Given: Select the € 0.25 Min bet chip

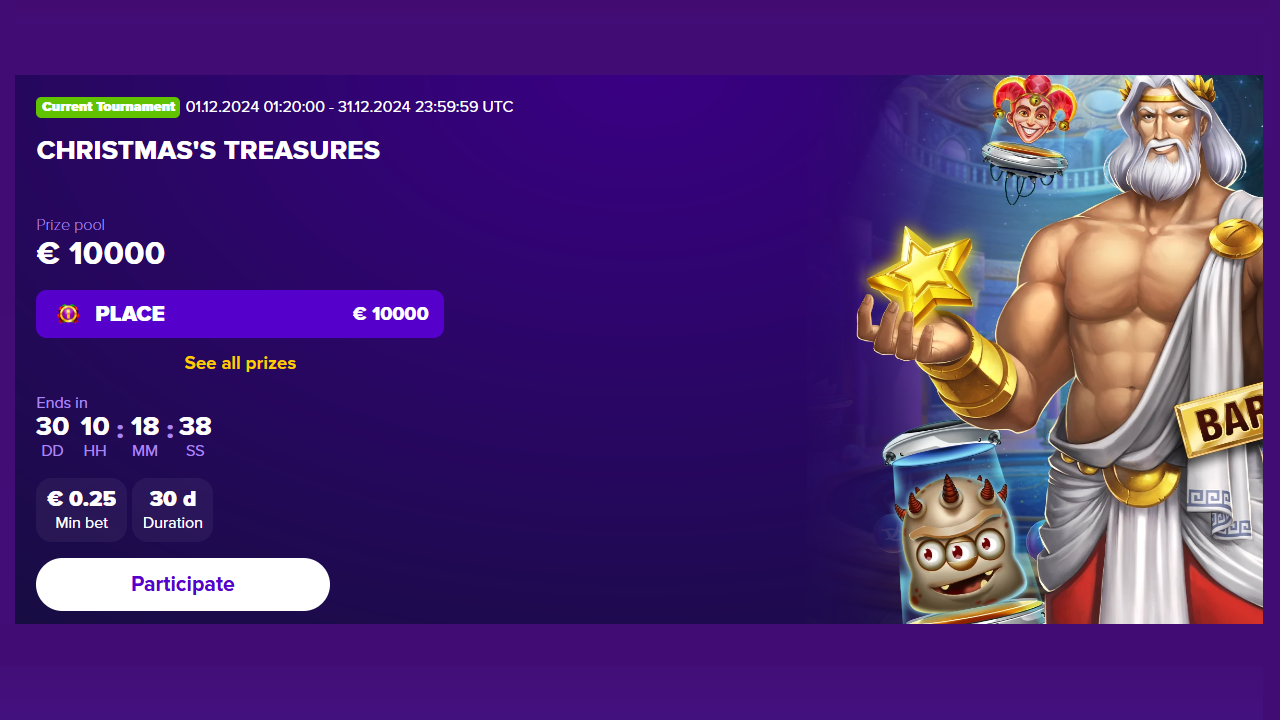Looking at the screenshot, I should pyautogui.click(x=81, y=510).
